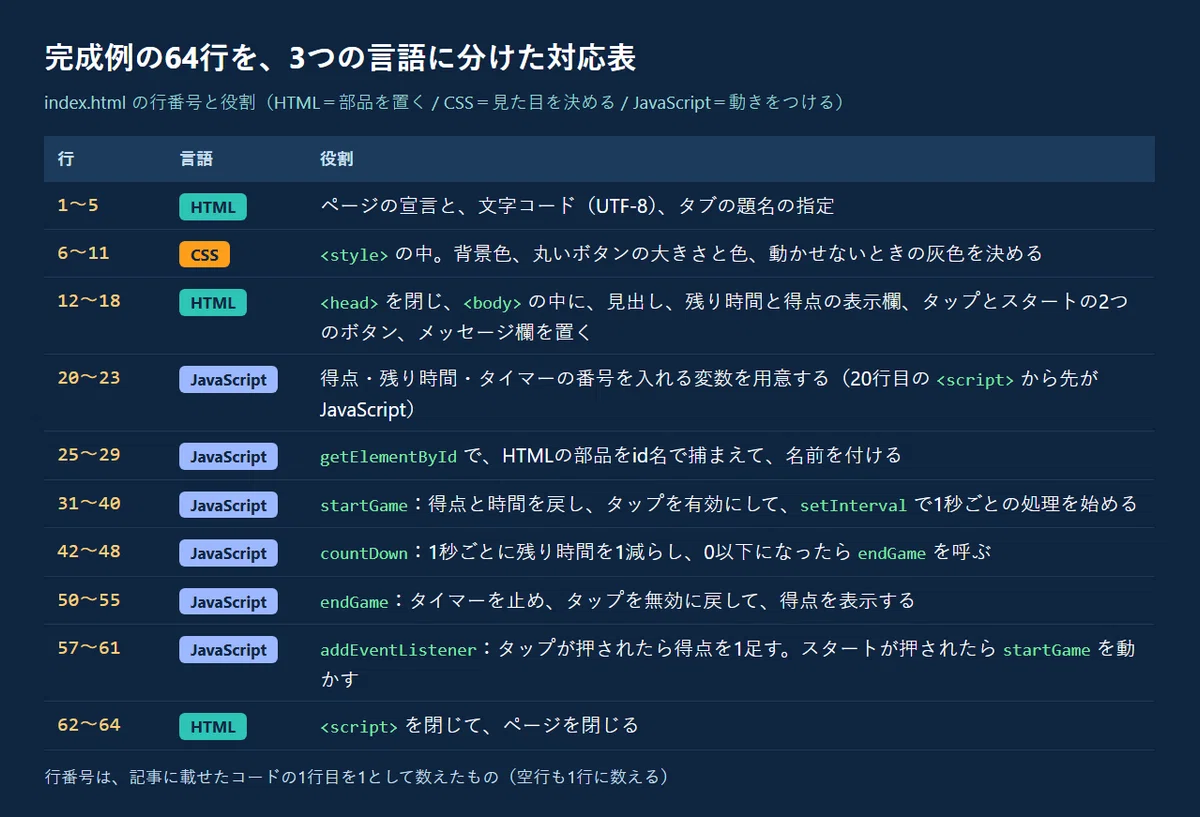This screenshot has height=817, width=1200.
Task: Click "startGame" in the 57〜61 row
Action: click(1047, 651)
